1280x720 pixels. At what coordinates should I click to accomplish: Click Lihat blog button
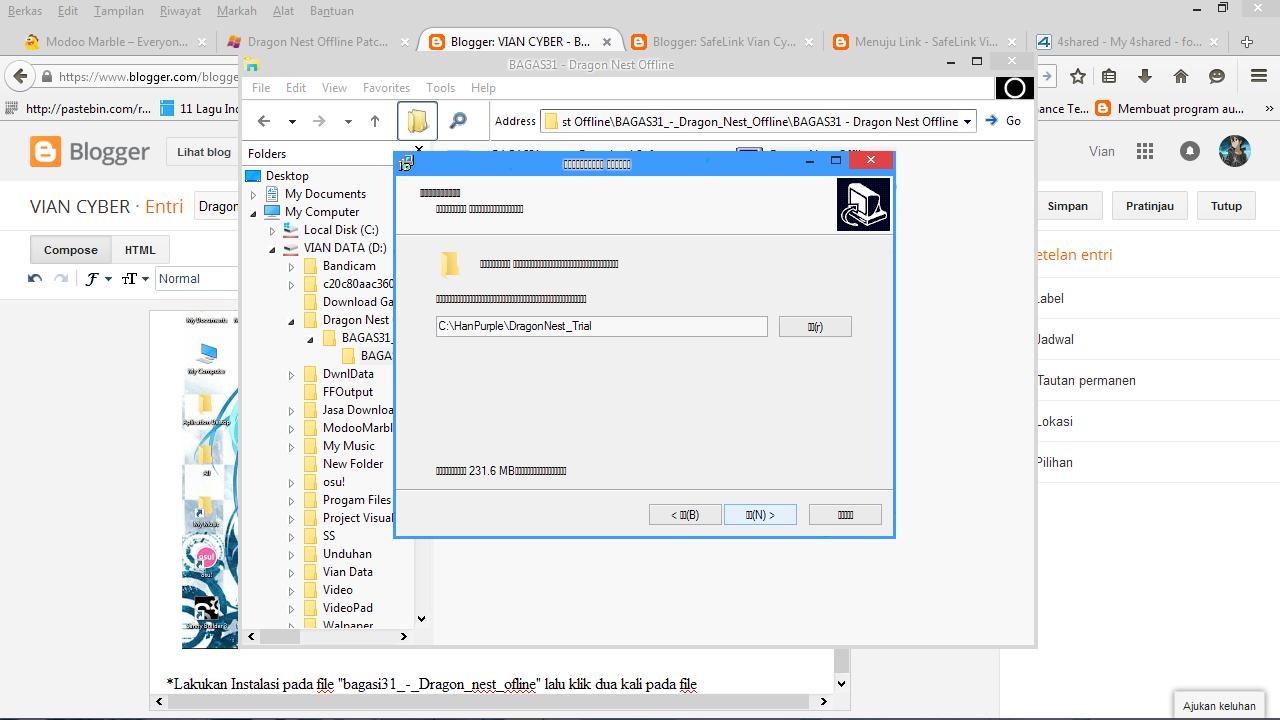click(204, 152)
